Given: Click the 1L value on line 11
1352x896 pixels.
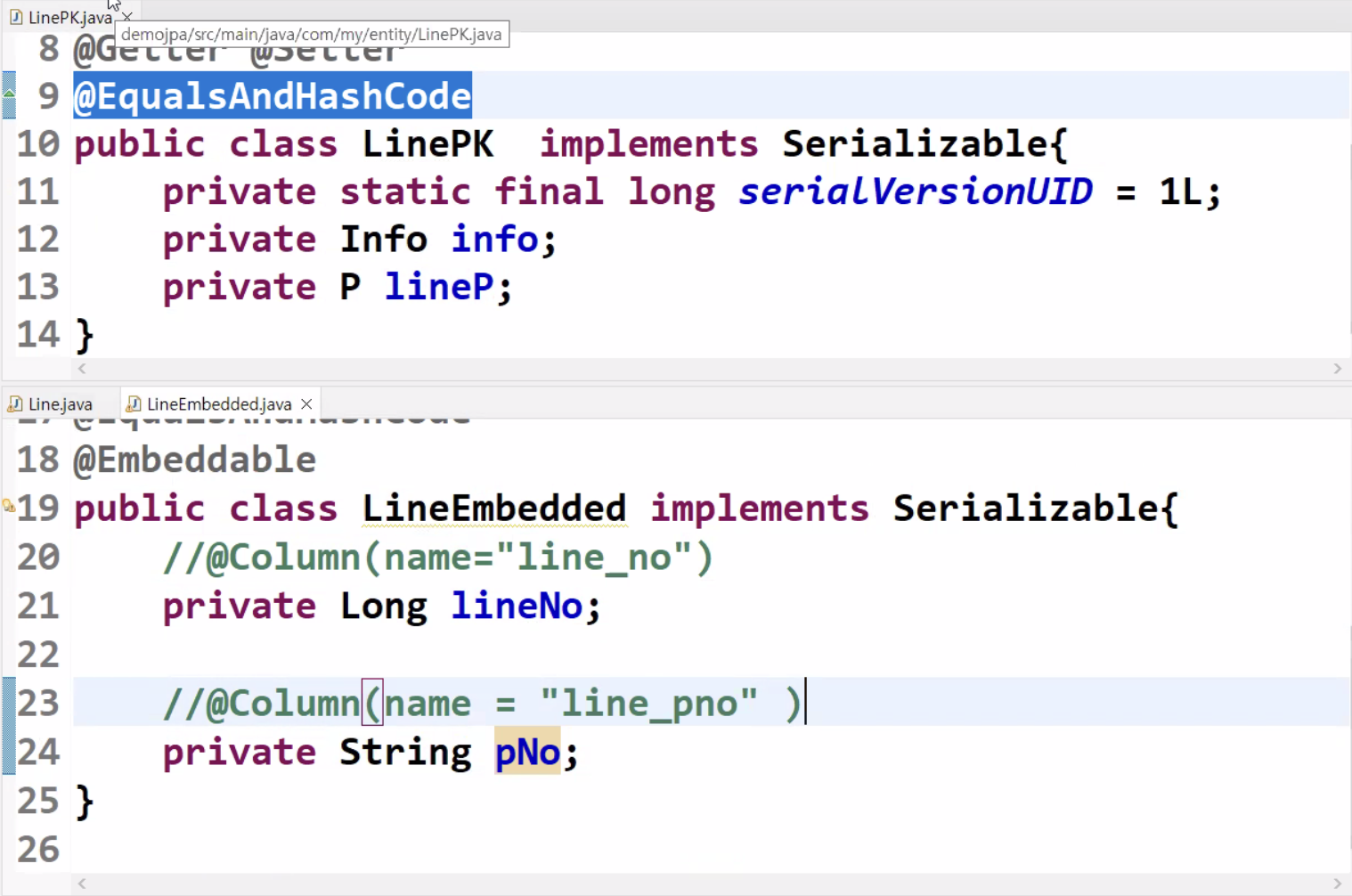Looking at the screenshot, I should point(1181,191).
